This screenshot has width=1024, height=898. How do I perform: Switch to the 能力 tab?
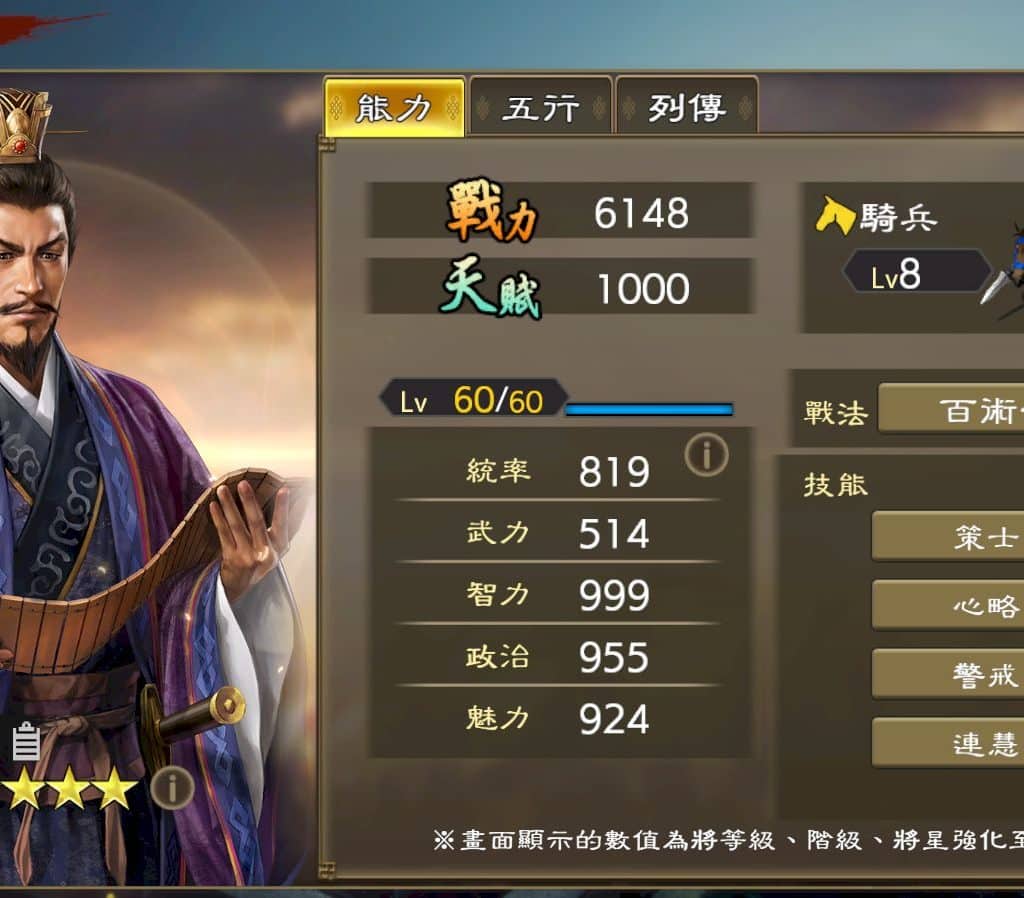pyautogui.click(x=394, y=107)
